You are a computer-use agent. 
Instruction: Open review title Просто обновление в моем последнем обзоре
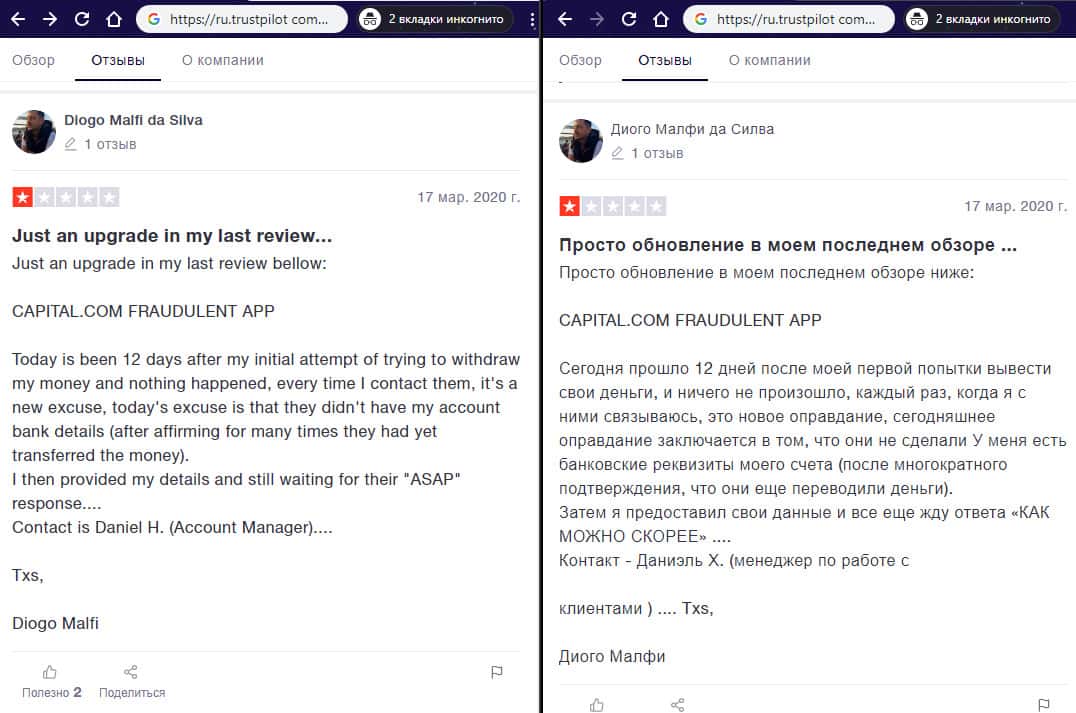[x=787, y=245]
